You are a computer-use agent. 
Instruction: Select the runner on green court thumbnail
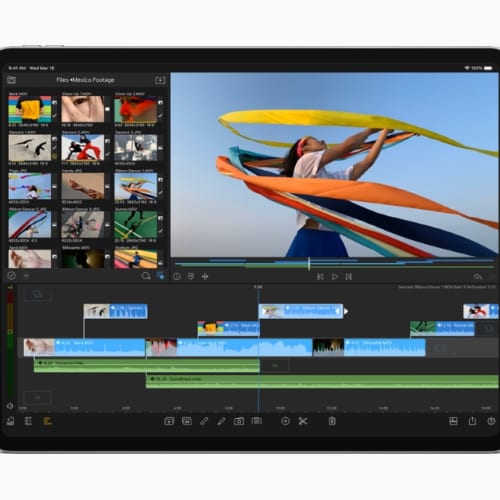tap(136, 225)
